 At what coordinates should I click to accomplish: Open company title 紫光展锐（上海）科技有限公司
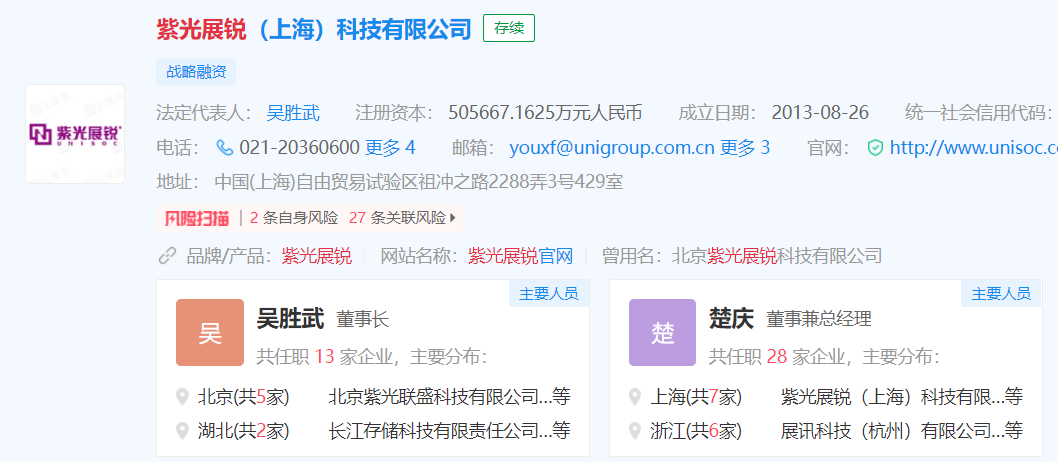[314, 29]
